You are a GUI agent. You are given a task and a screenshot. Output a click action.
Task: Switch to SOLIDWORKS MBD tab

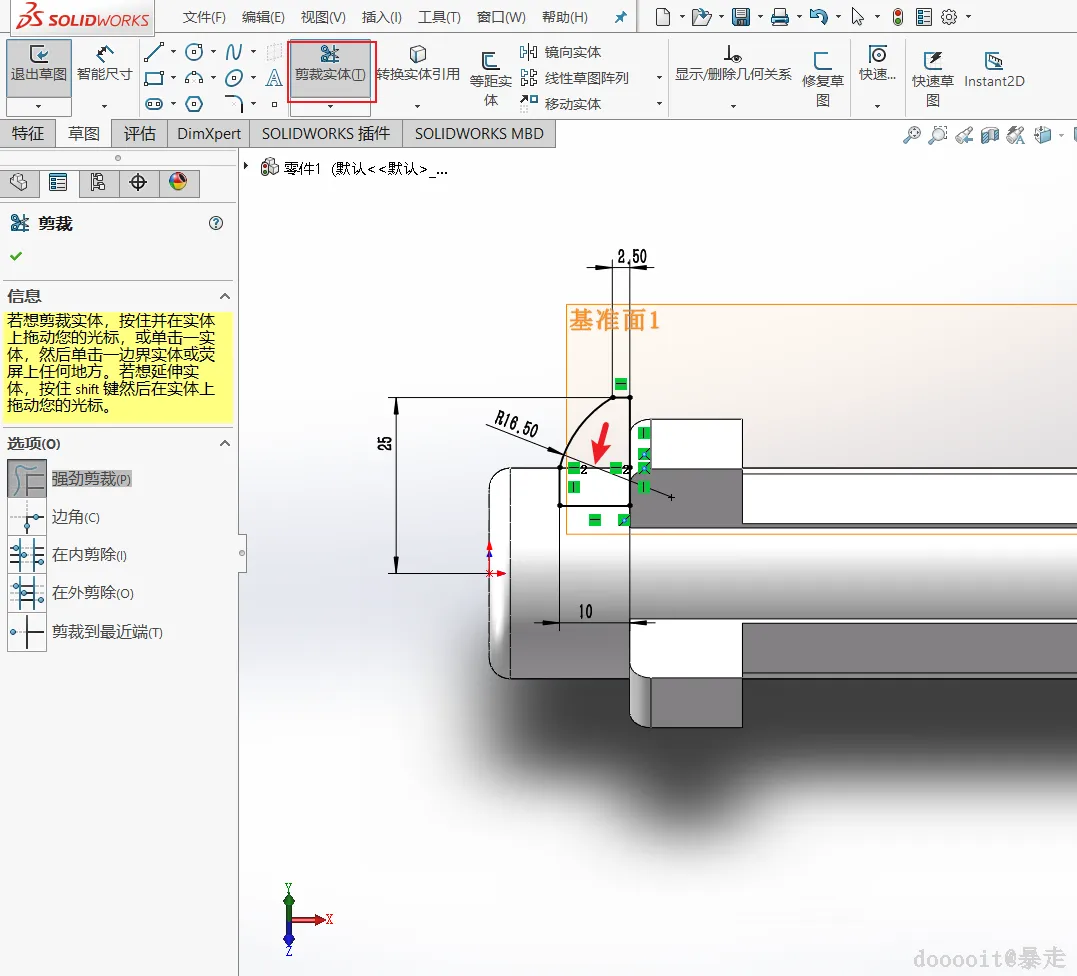pos(479,134)
